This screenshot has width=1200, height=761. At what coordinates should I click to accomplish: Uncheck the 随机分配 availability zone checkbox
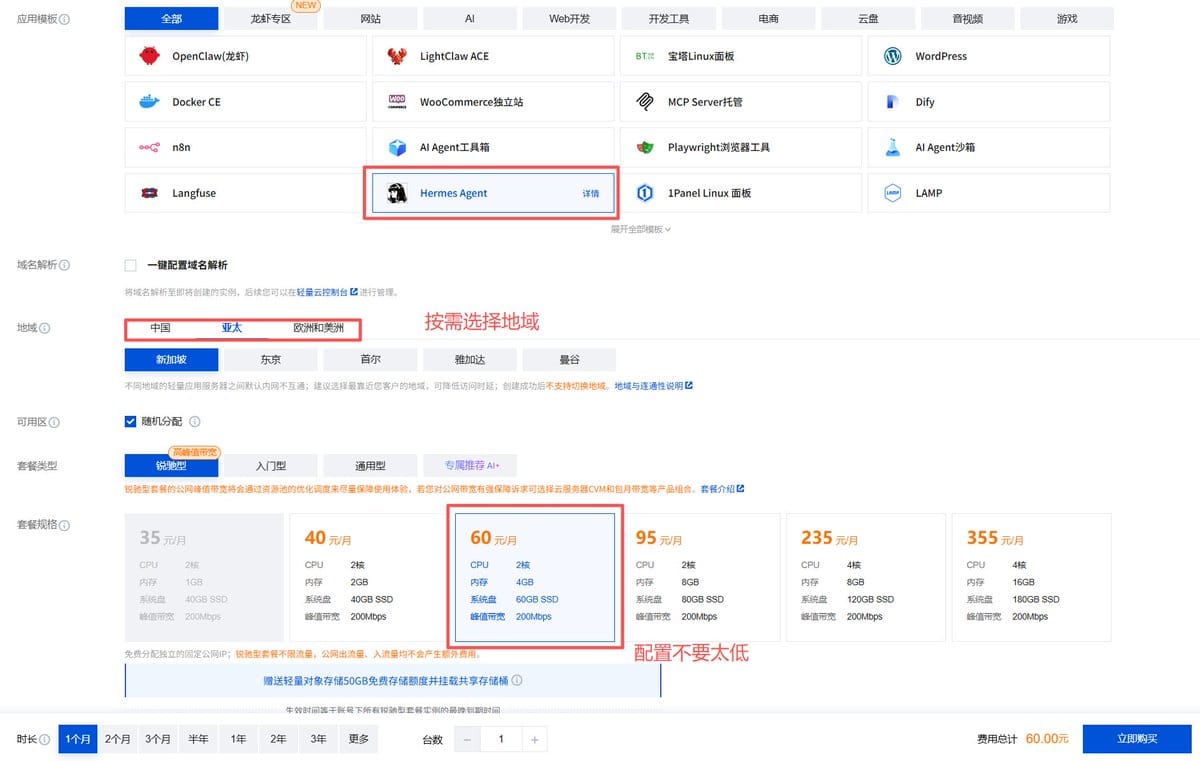coord(130,421)
